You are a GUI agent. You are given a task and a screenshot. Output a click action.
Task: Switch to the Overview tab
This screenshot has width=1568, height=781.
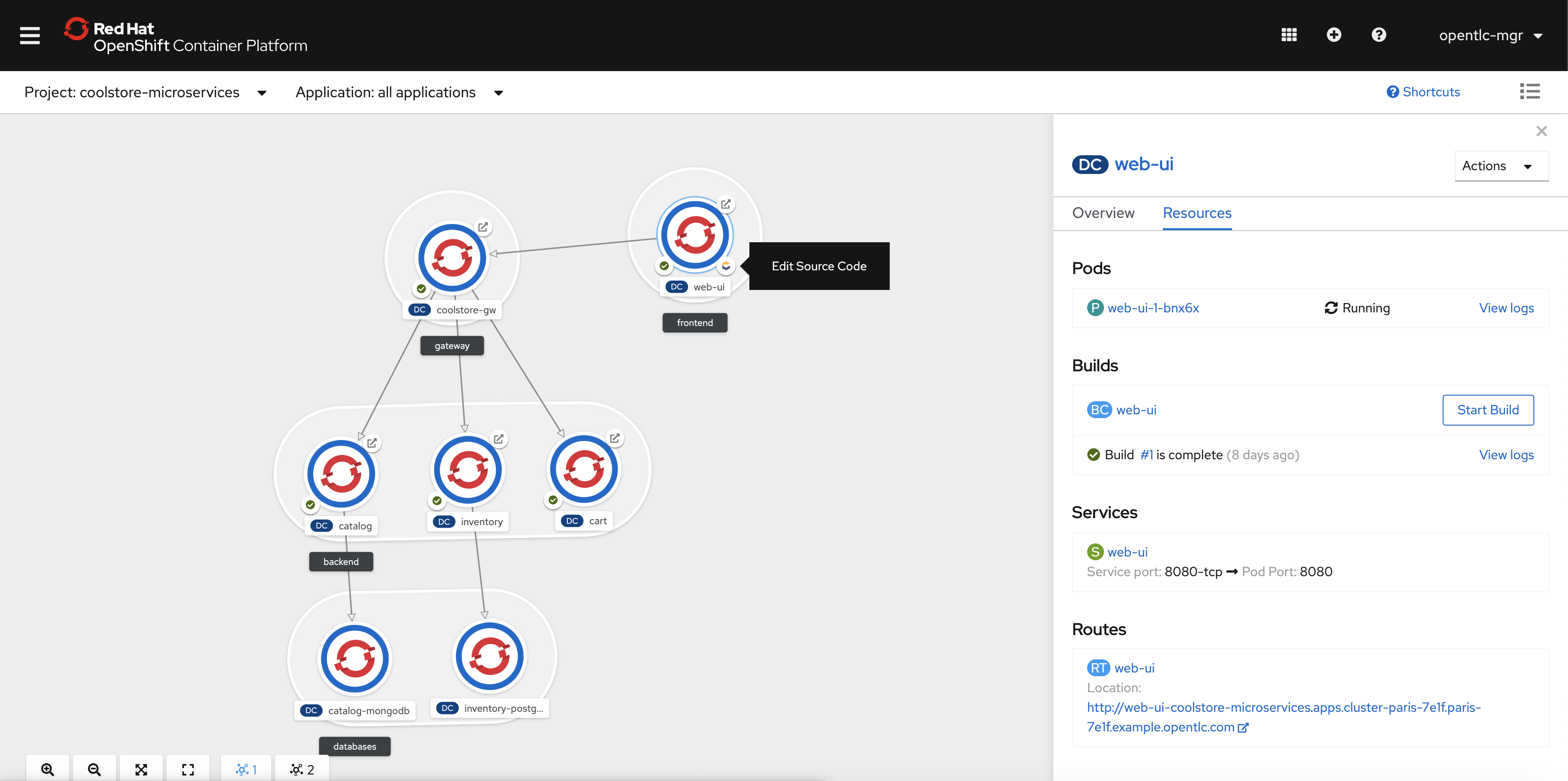coord(1103,213)
